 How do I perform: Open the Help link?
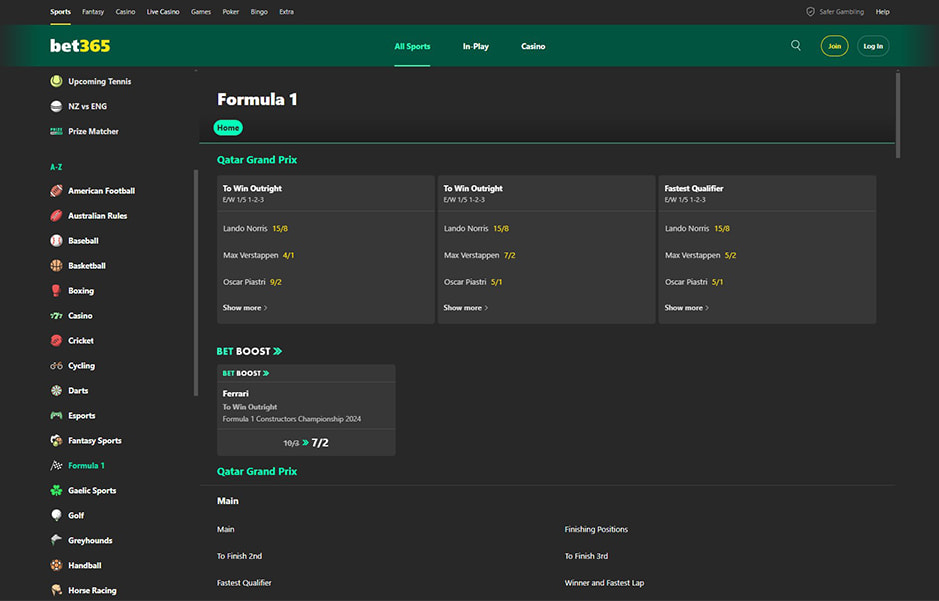coord(883,11)
